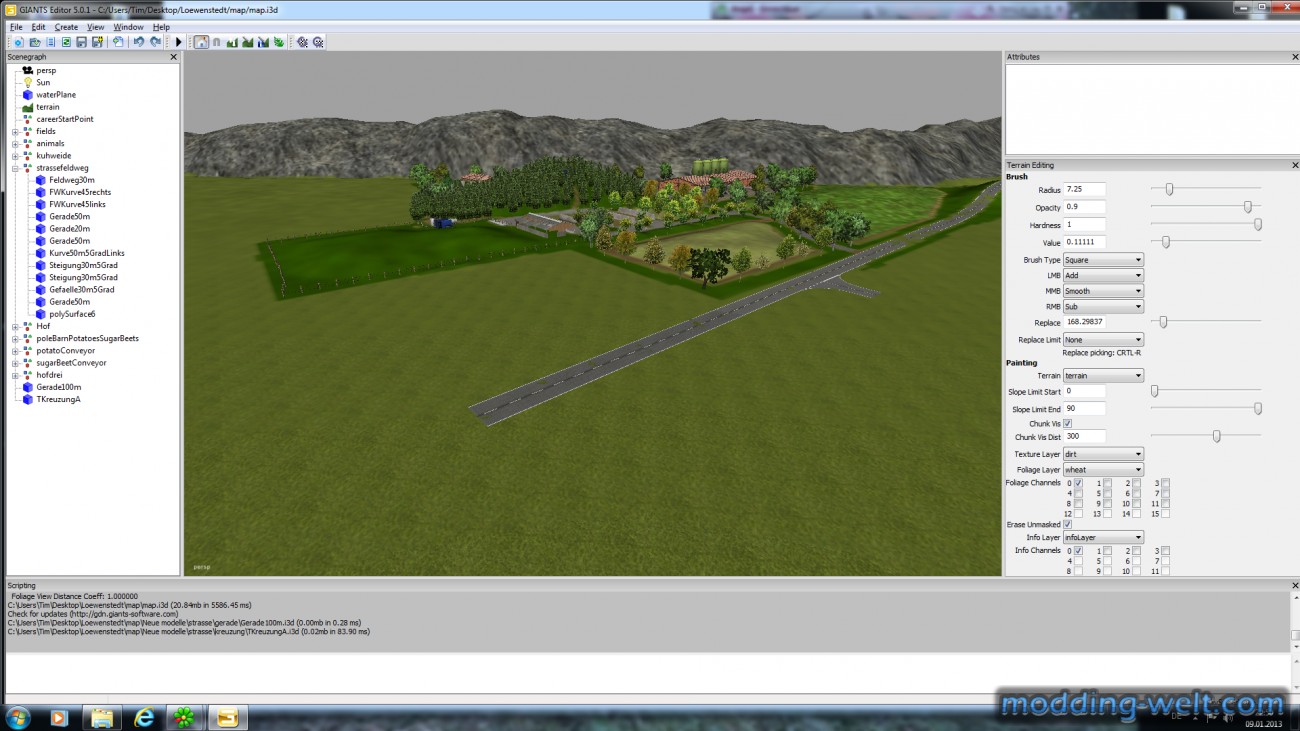The image size is (1300, 731).
Task: Toggle the Erase Unmasked checkbox
Action: [x=1068, y=524]
